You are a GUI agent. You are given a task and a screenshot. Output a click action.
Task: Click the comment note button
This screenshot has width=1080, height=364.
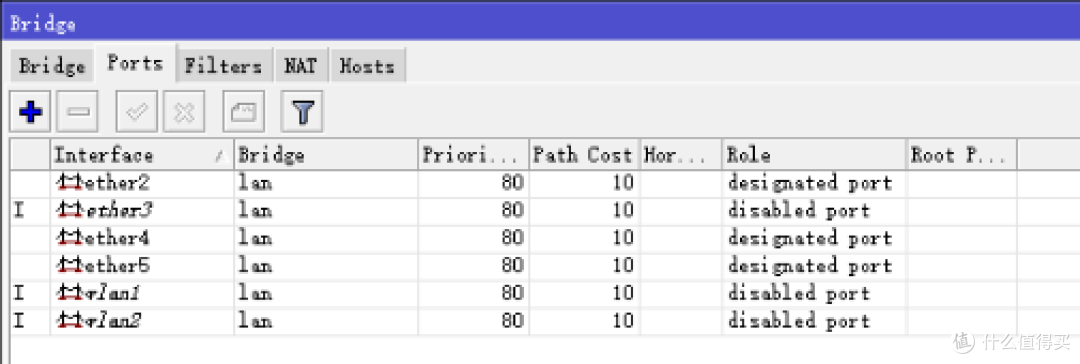pyautogui.click(x=243, y=112)
